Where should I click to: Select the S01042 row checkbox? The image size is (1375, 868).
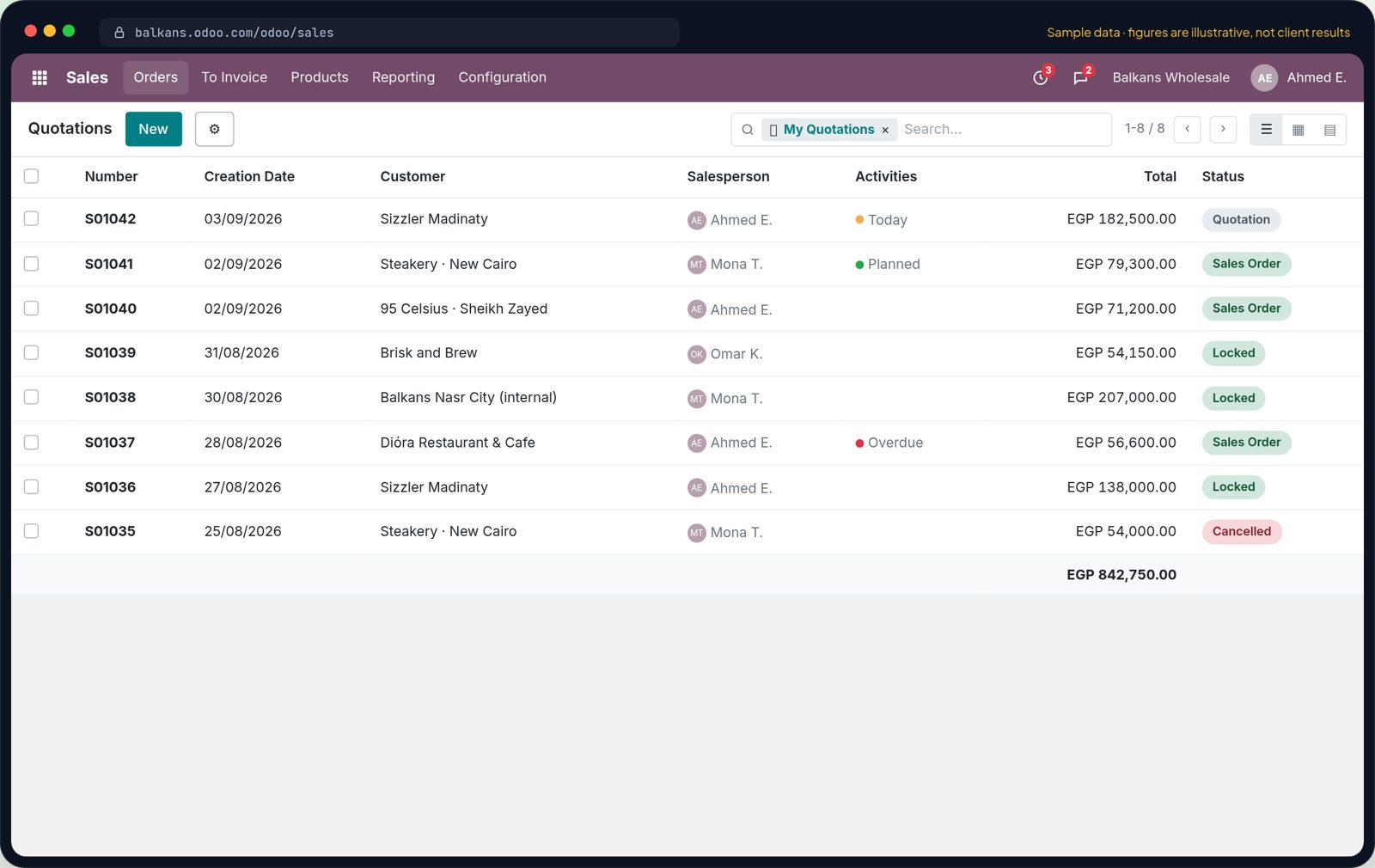[x=31, y=218]
